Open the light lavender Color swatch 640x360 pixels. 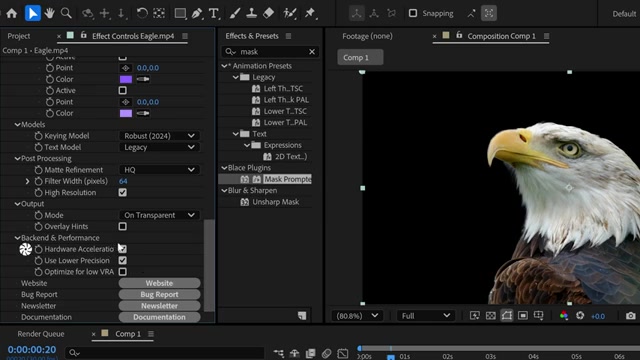[x=126, y=113]
